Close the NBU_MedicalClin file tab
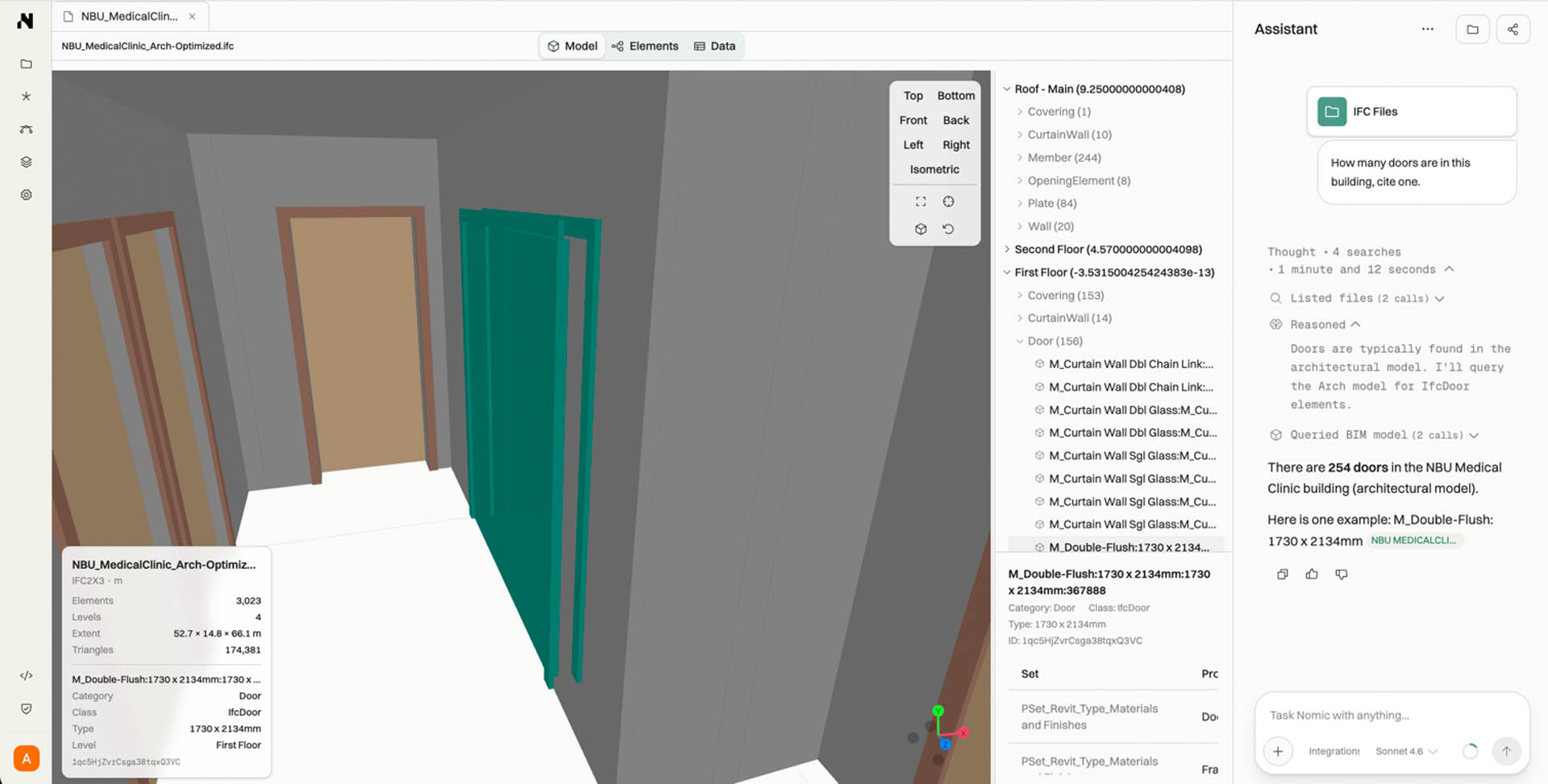The height and width of the screenshot is (784, 1548). [x=192, y=16]
